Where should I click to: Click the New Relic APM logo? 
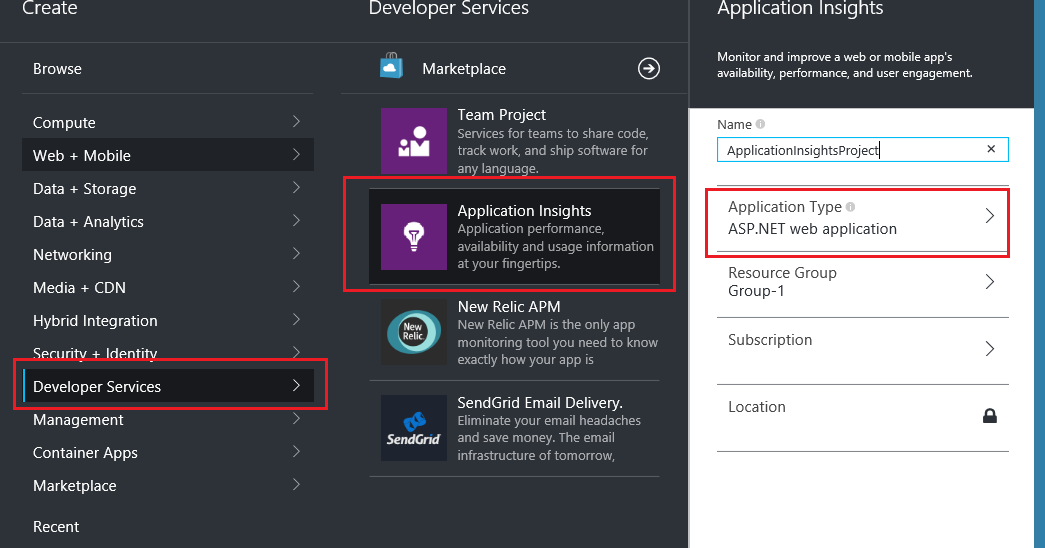(413, 332)
